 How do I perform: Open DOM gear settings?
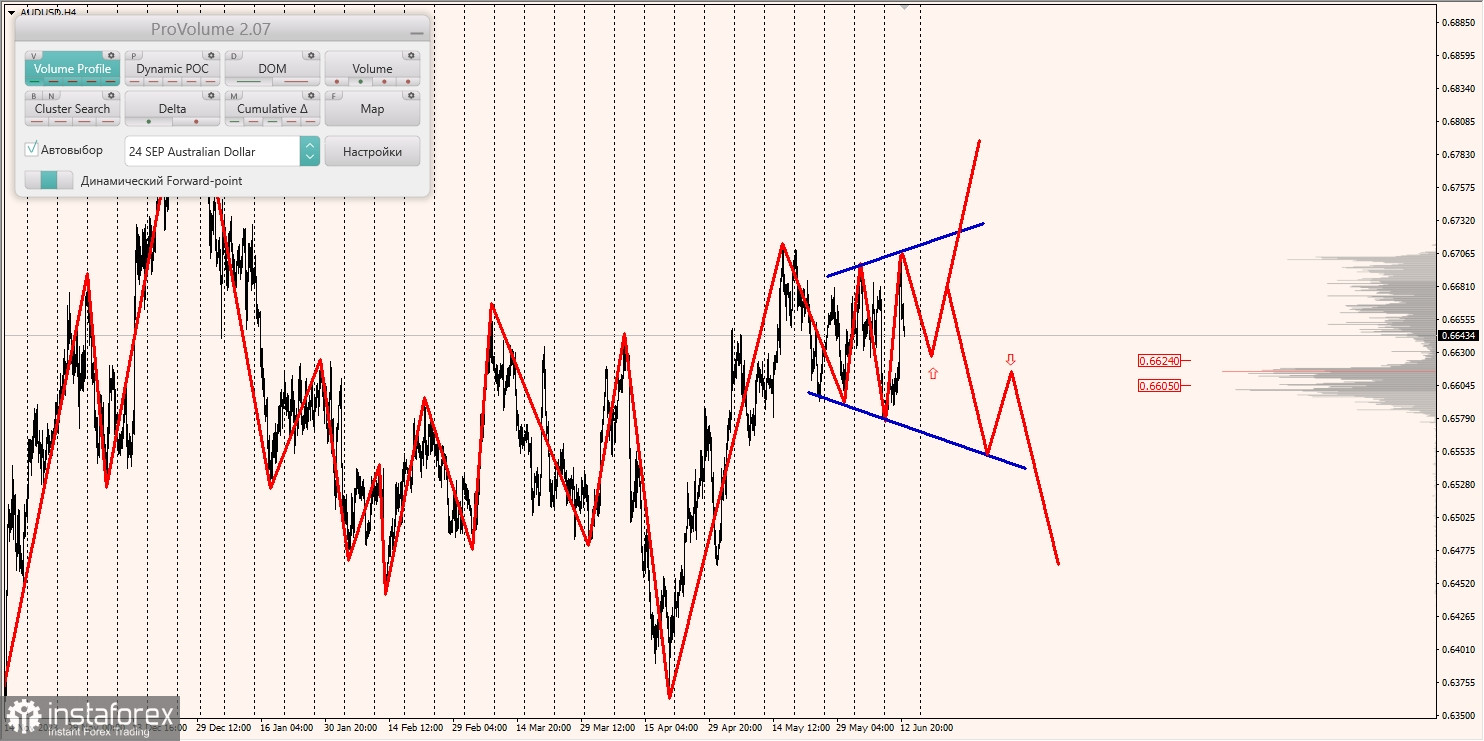311,55
